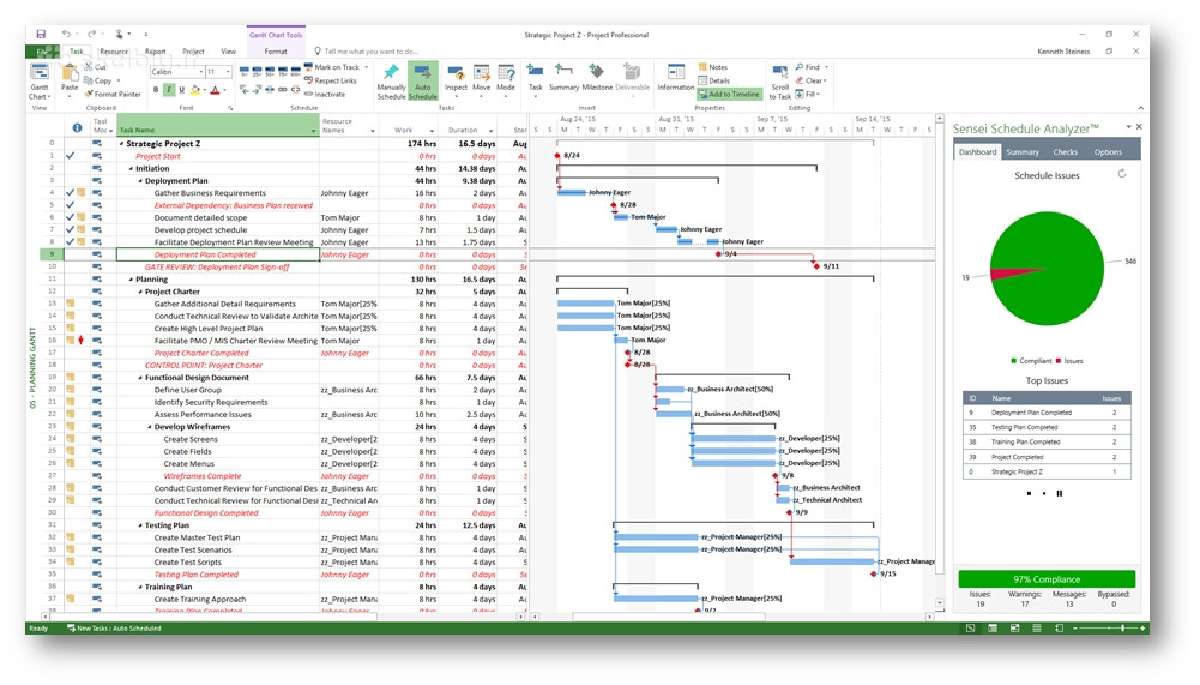Enable Respect Links for the task

click(330, 81)
